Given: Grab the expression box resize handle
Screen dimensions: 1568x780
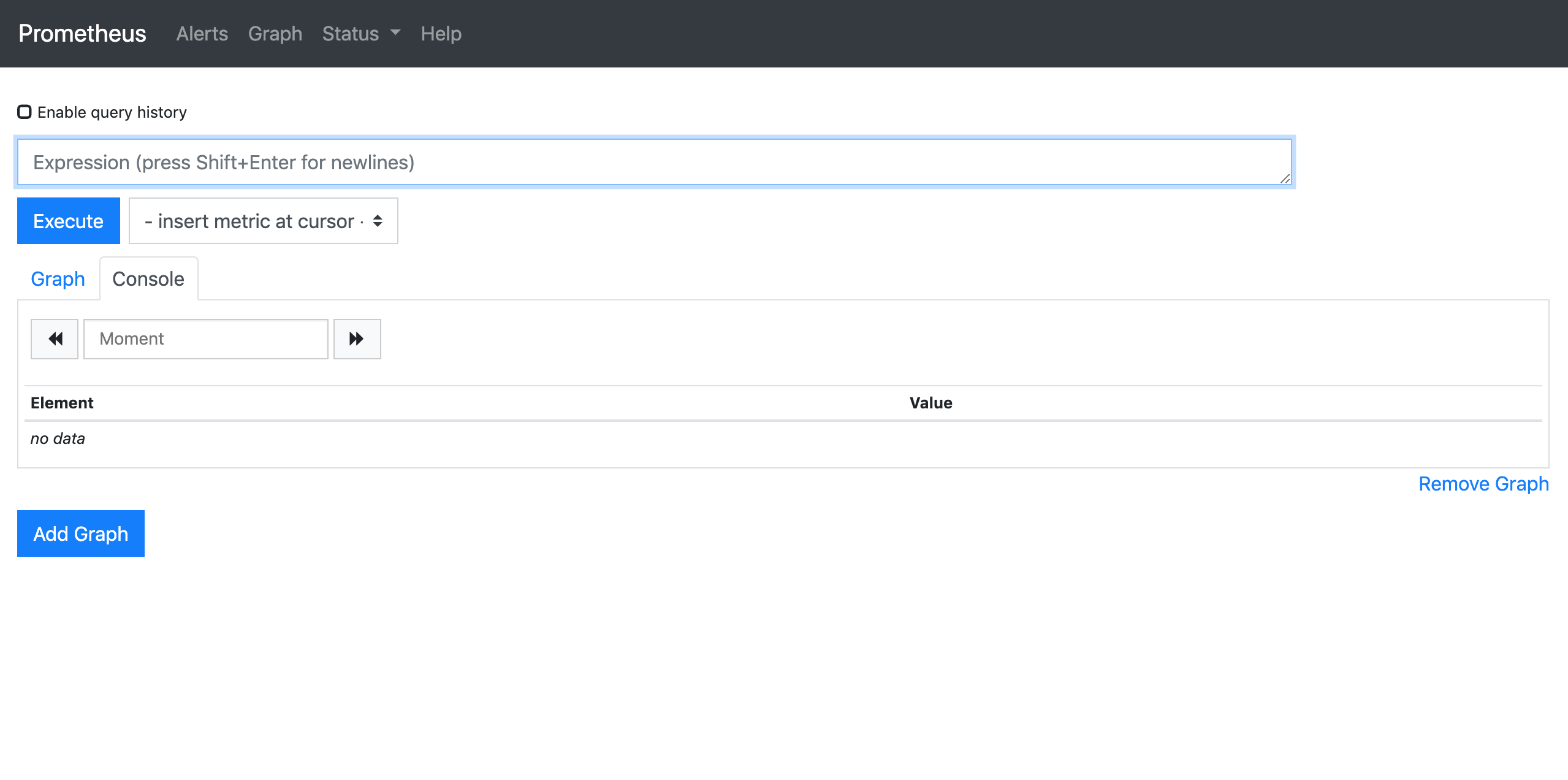Looking at the screenshot, I should coord(1285,178).
